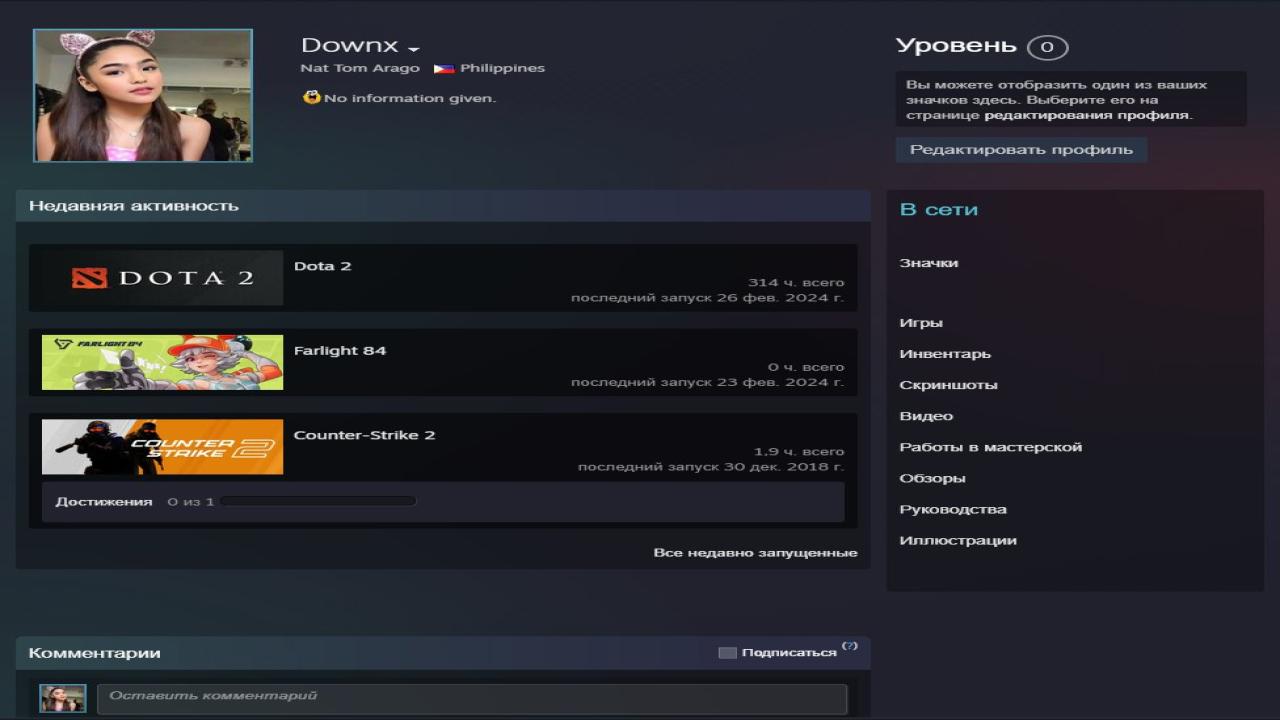This screenshot has height=720, width=1280.
Task: Open the Dota 2 game banner
Action: [x=162, y=278]
